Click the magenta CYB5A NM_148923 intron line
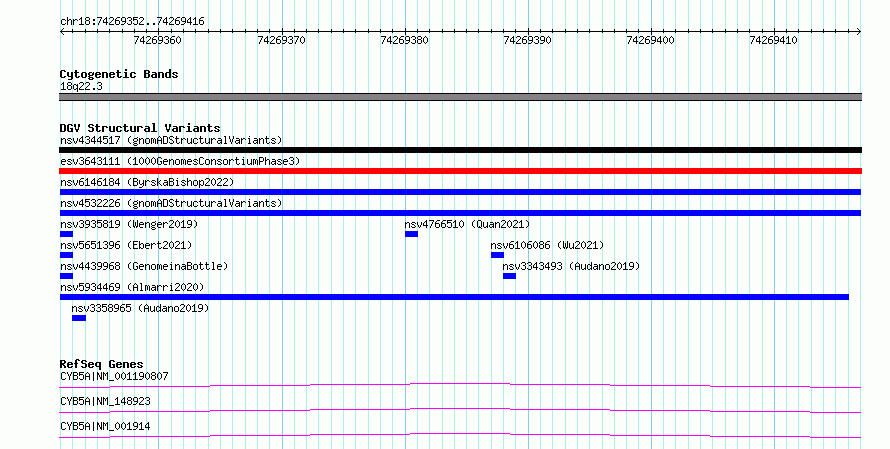The image size is (890, 449). (460, 410)
